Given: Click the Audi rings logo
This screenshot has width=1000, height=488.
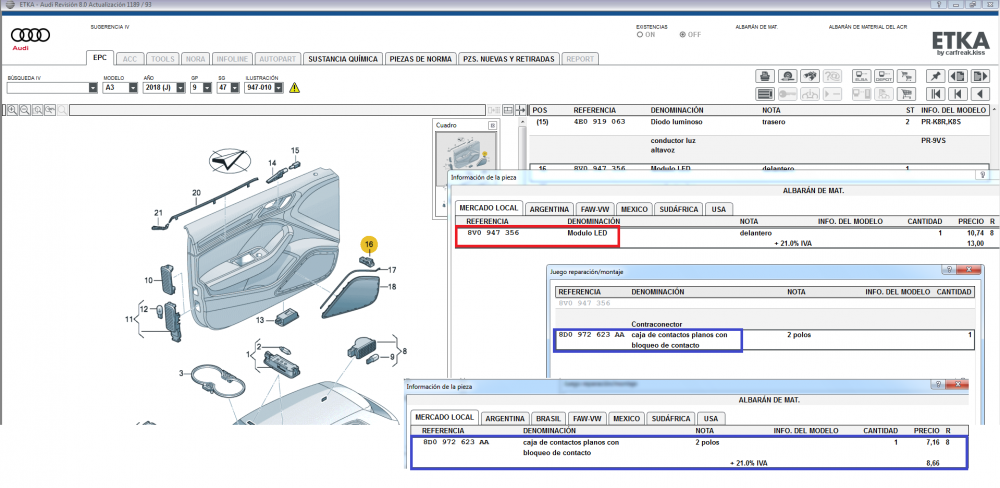Looking at the screenshot, I should click(x=30, y=35).
